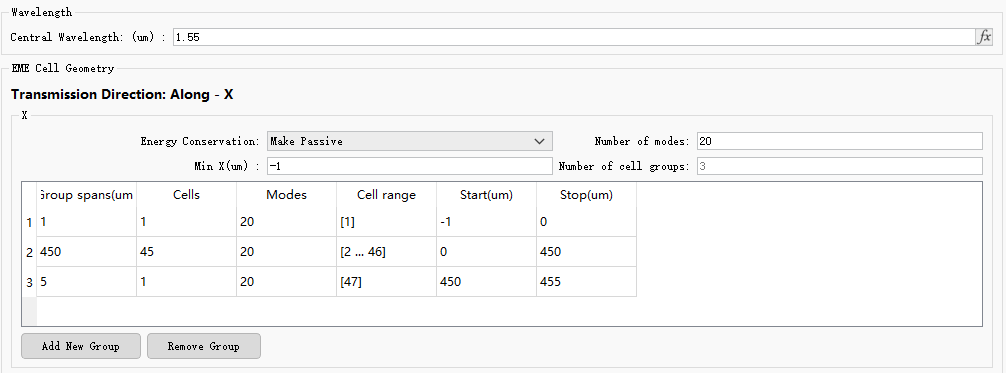Click cell range [1] in row 1
Viewport: 1006px width, 373px height.
point(386,222)
